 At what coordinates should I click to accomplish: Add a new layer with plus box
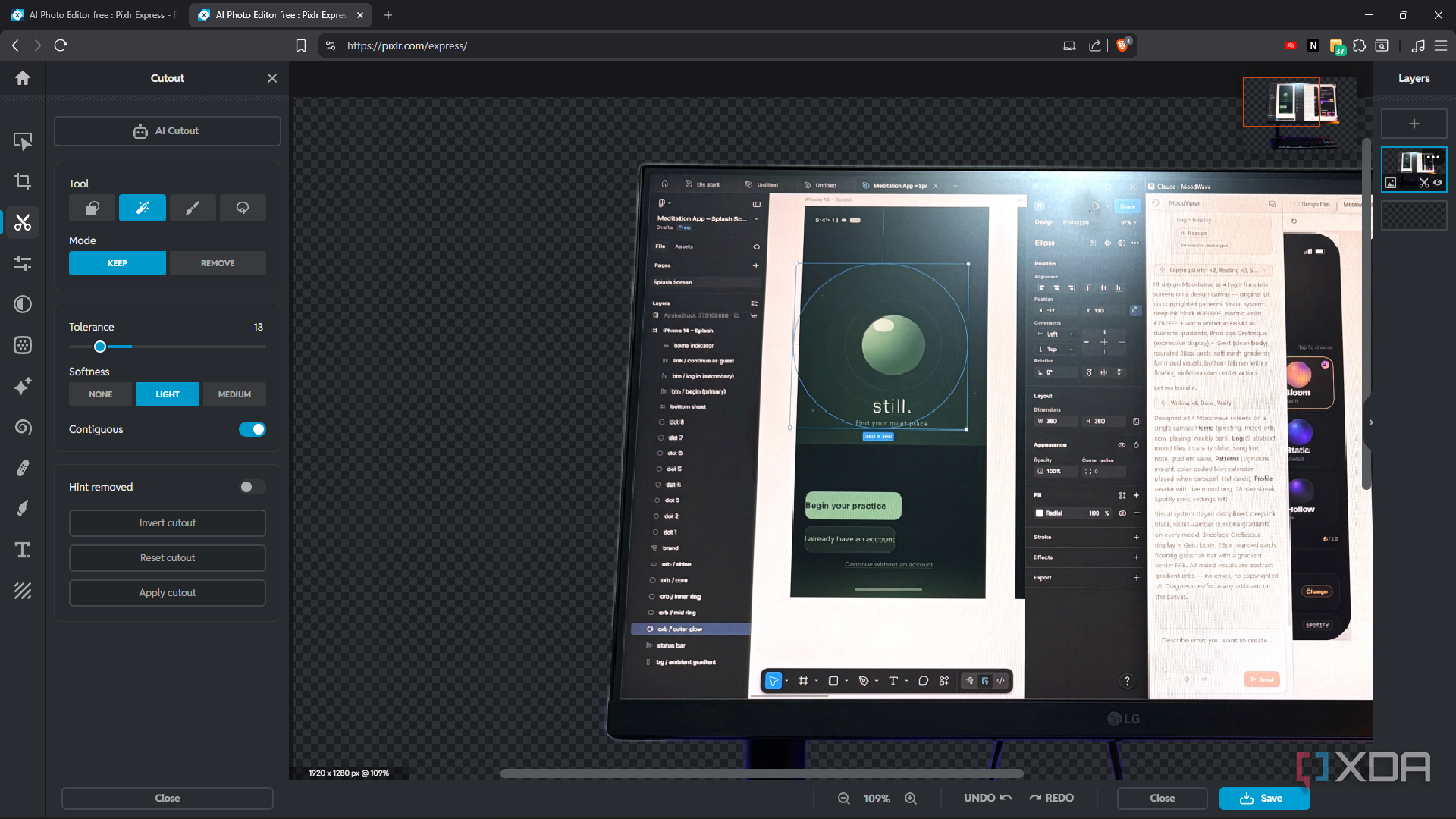tap(1414, 124)
